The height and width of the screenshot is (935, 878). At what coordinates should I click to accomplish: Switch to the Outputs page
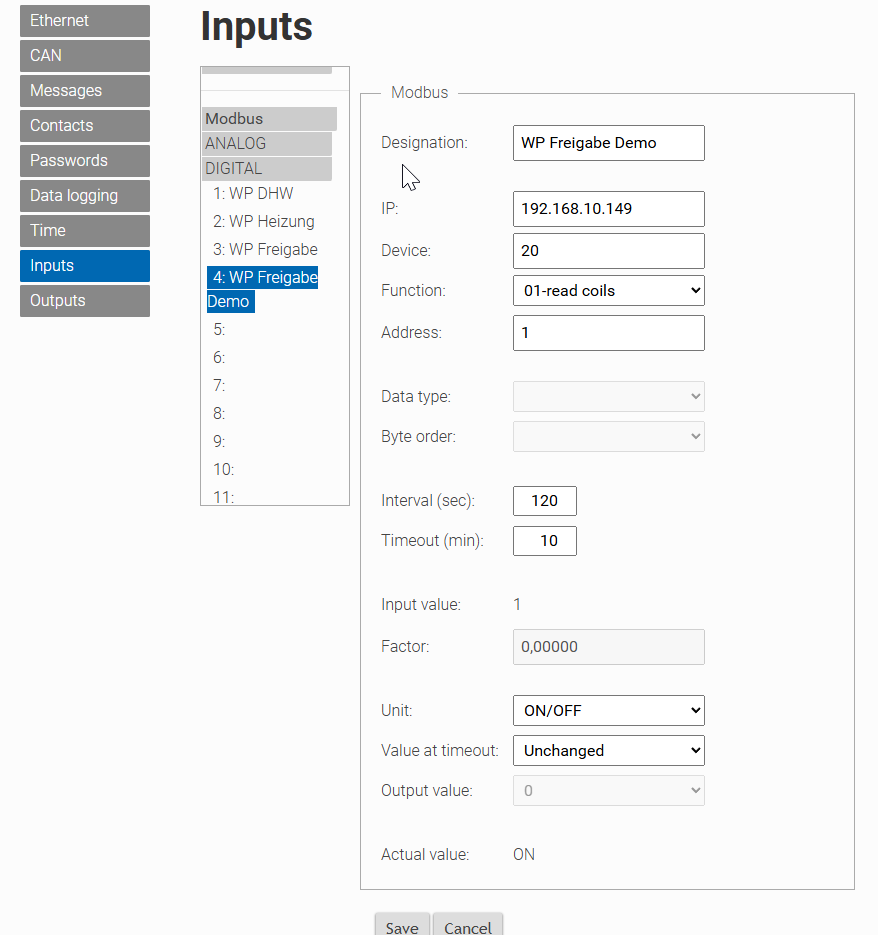(85, 301)
